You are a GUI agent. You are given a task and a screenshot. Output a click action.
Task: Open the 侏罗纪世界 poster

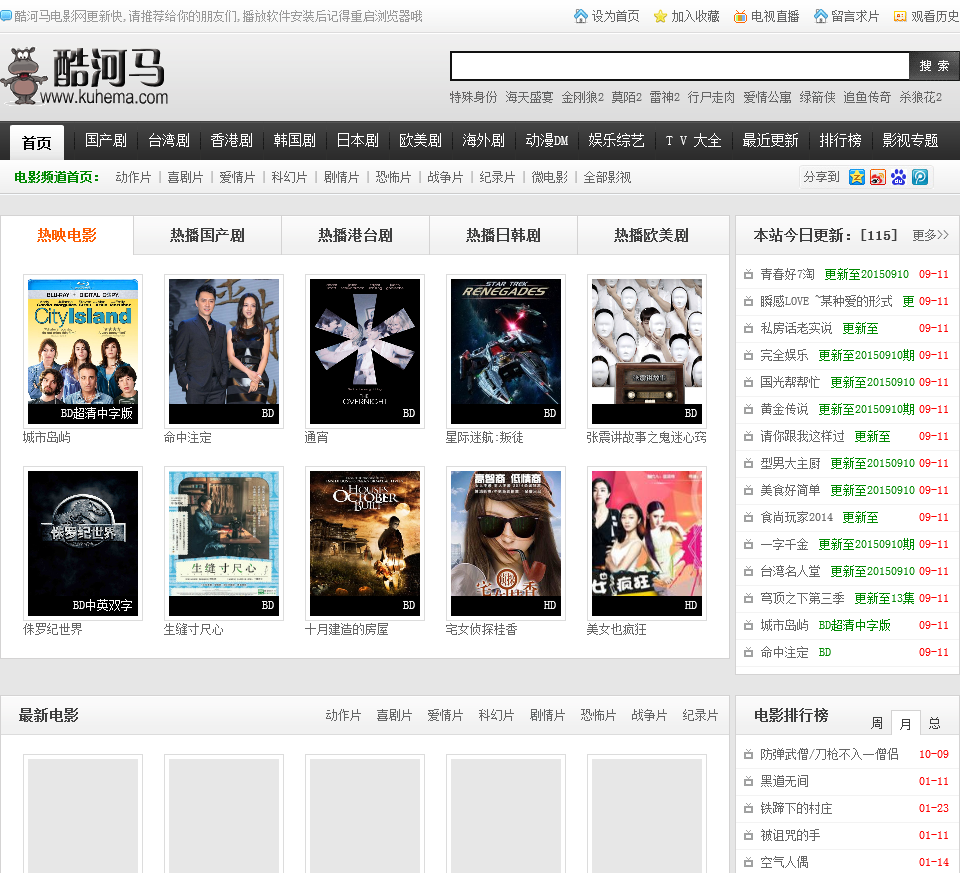[83, 543]
